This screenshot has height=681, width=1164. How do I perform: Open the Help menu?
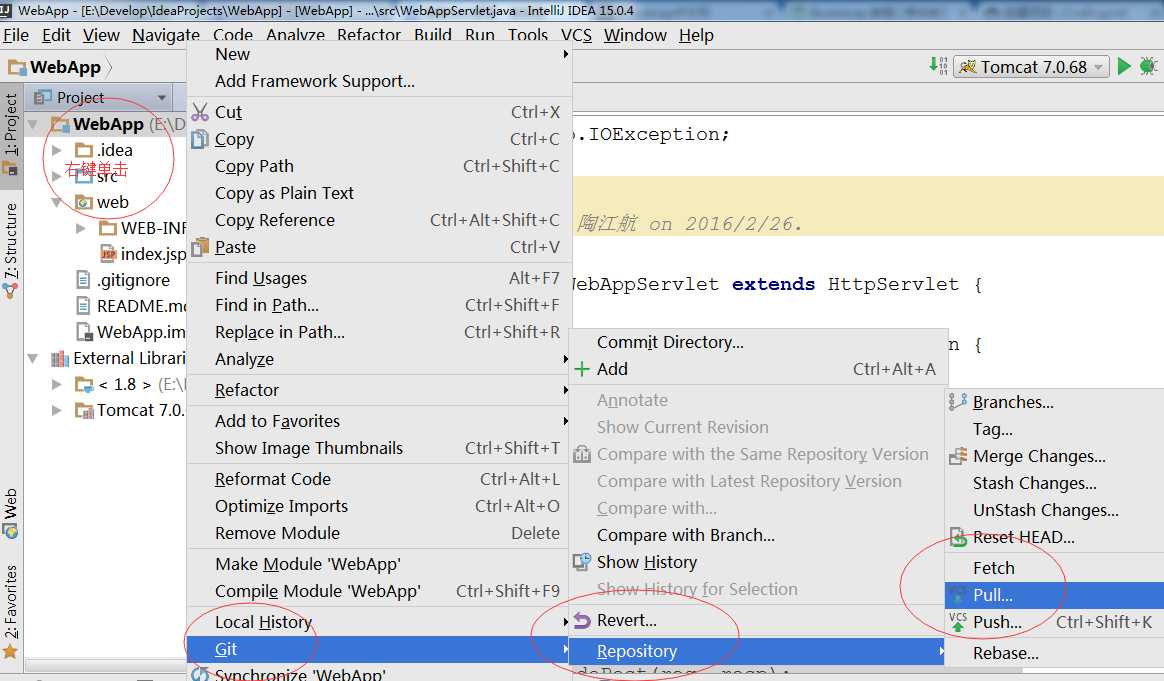point(696,35)
